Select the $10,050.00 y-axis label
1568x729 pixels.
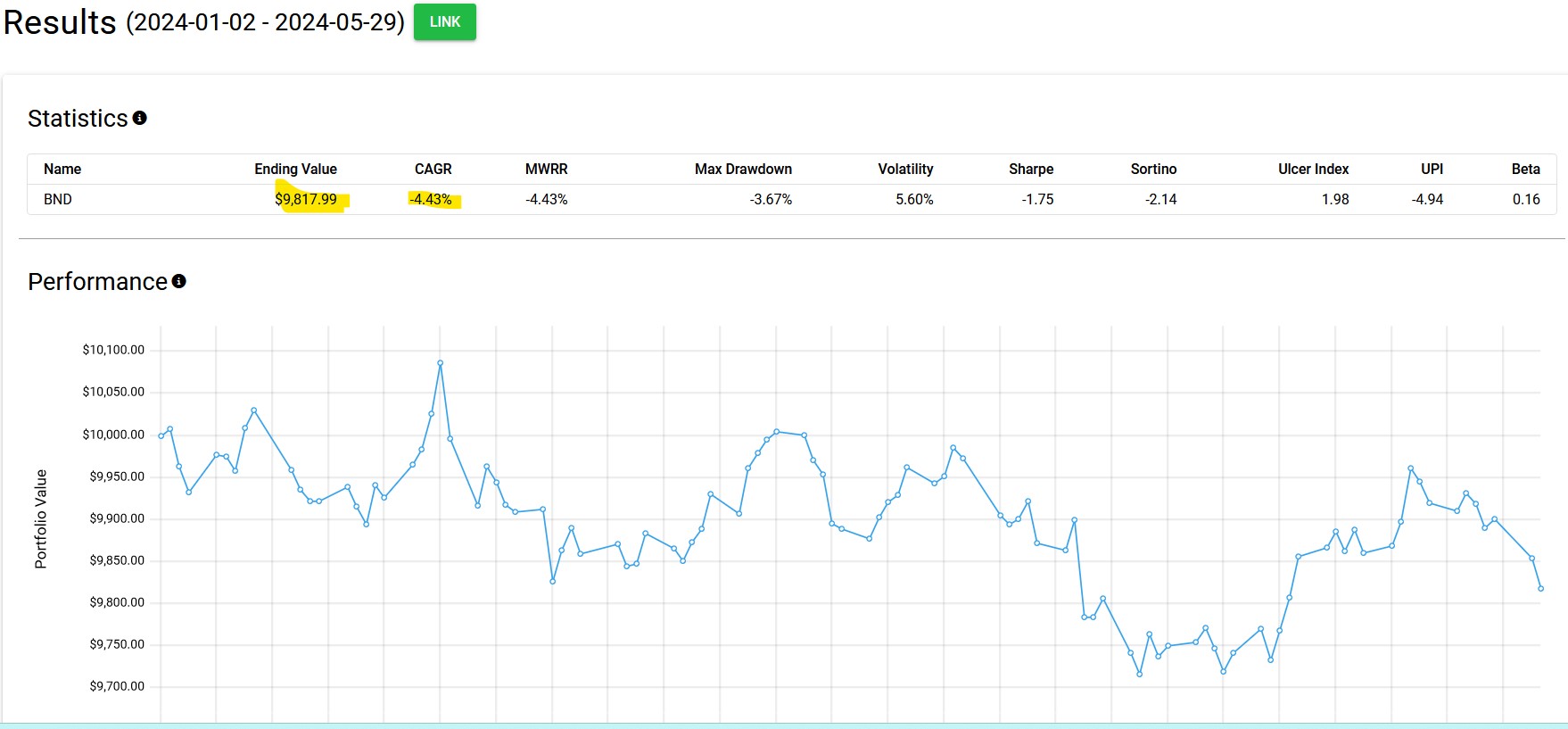[113, 392]
